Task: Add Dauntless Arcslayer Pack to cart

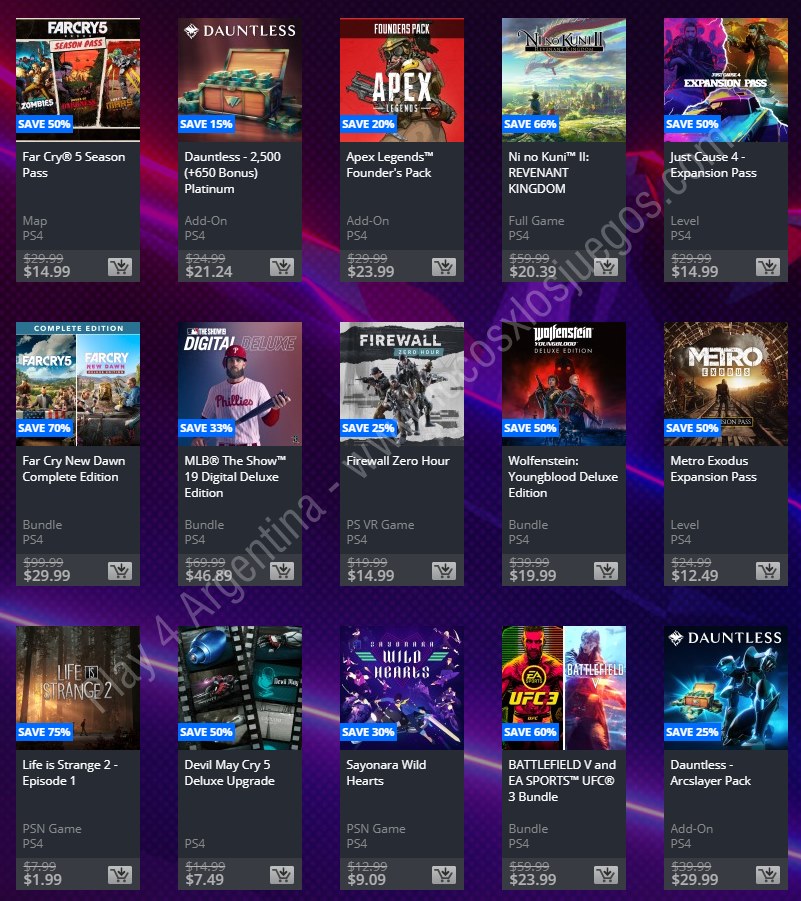Action: point(768,875)
